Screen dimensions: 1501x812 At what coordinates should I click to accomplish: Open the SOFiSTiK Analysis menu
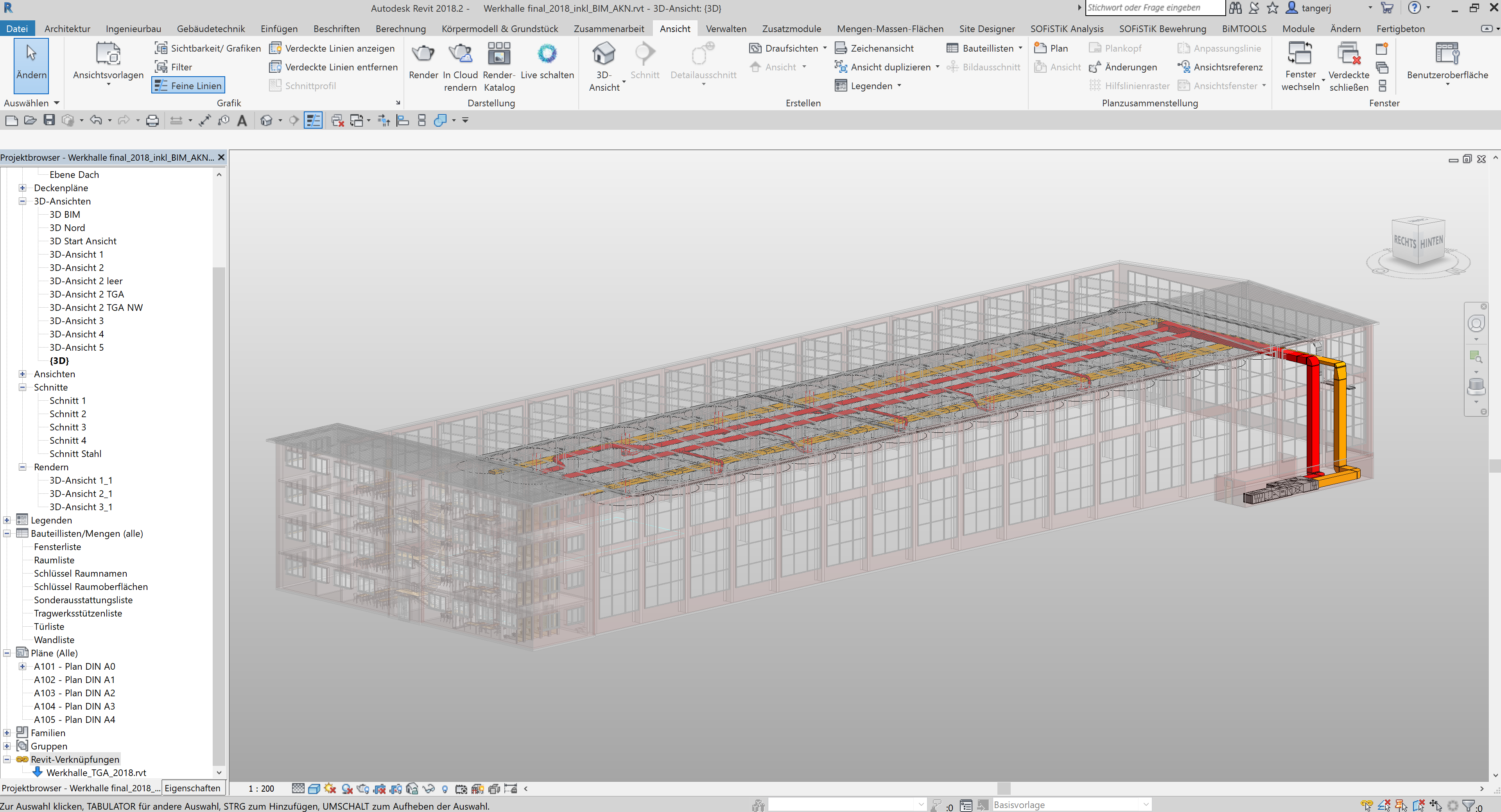1067,28
